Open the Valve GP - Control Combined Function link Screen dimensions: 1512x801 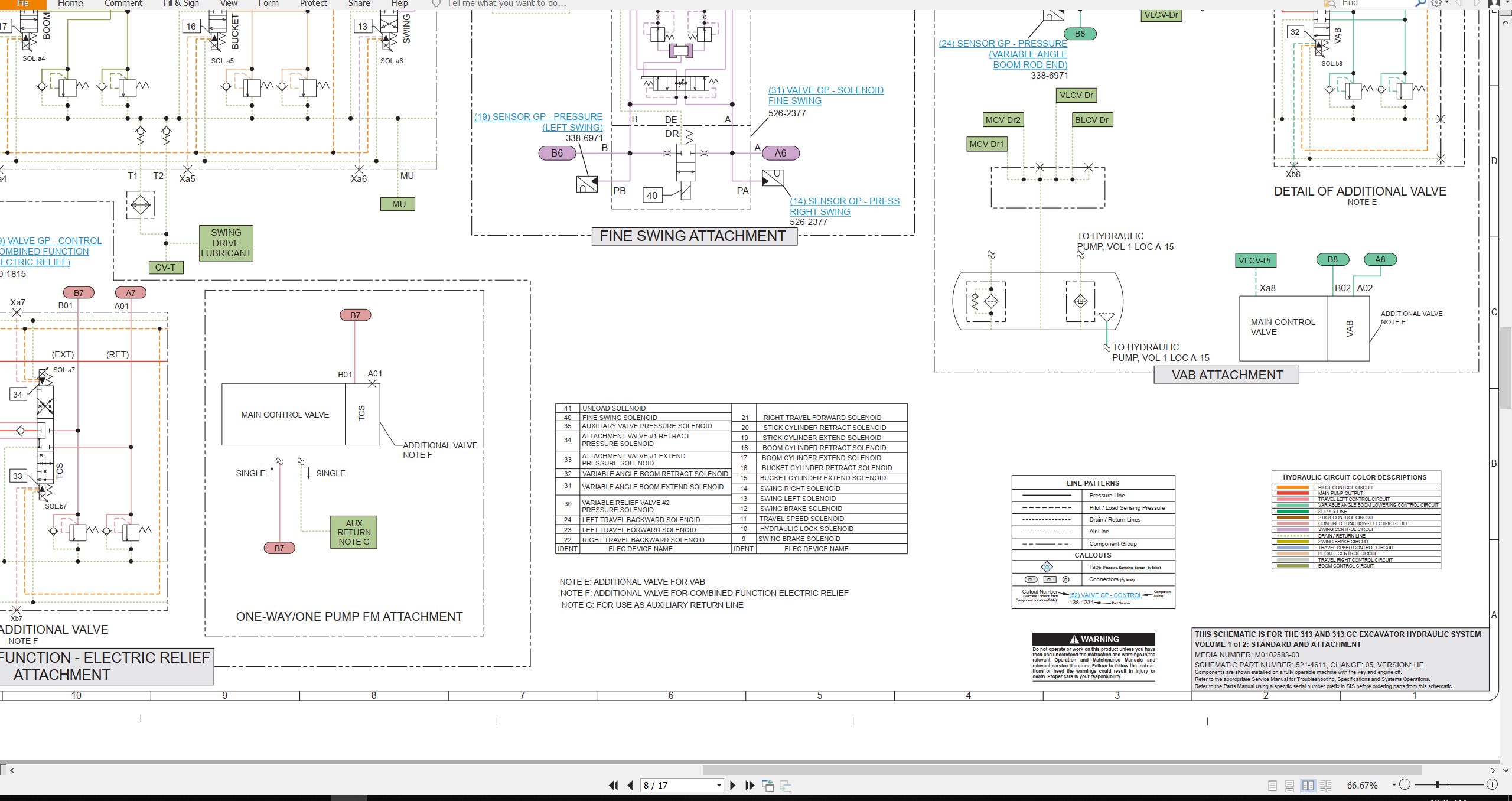[x=51, y=252]
